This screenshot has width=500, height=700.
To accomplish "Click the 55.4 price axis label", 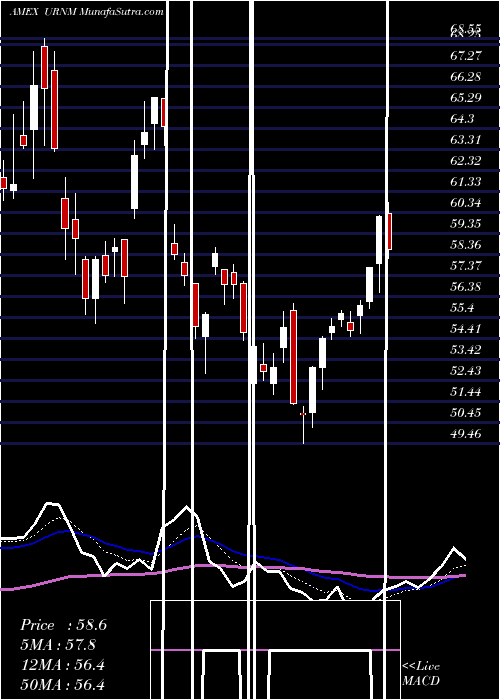I will 462,308.
